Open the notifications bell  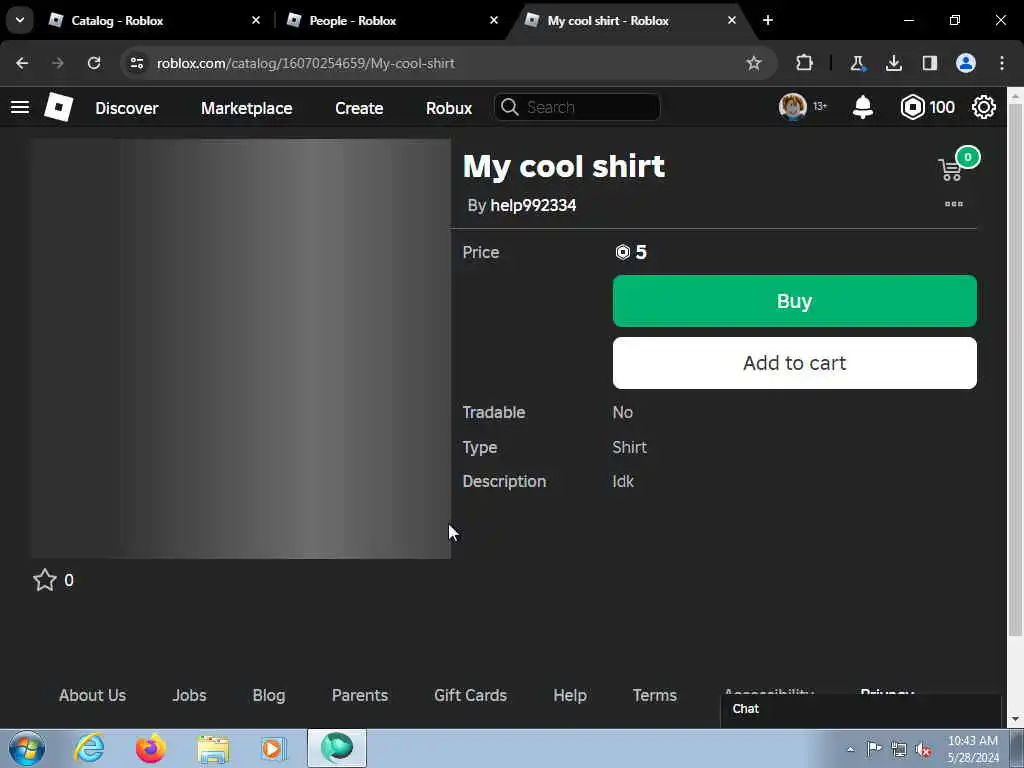(x=863, y=107)
